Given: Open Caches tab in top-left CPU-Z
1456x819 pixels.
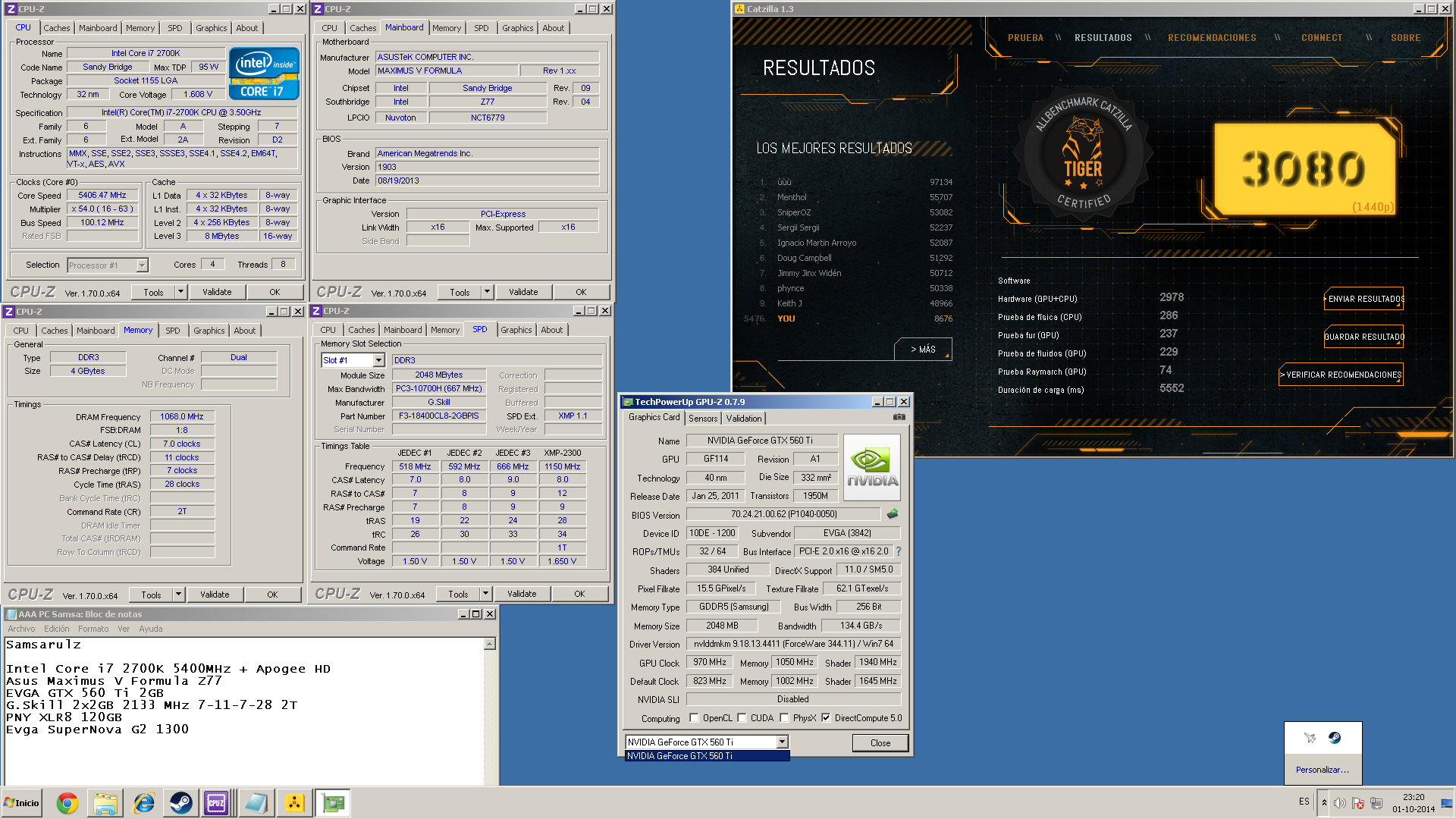Looking at the screenshot, I should pos(57,28).
